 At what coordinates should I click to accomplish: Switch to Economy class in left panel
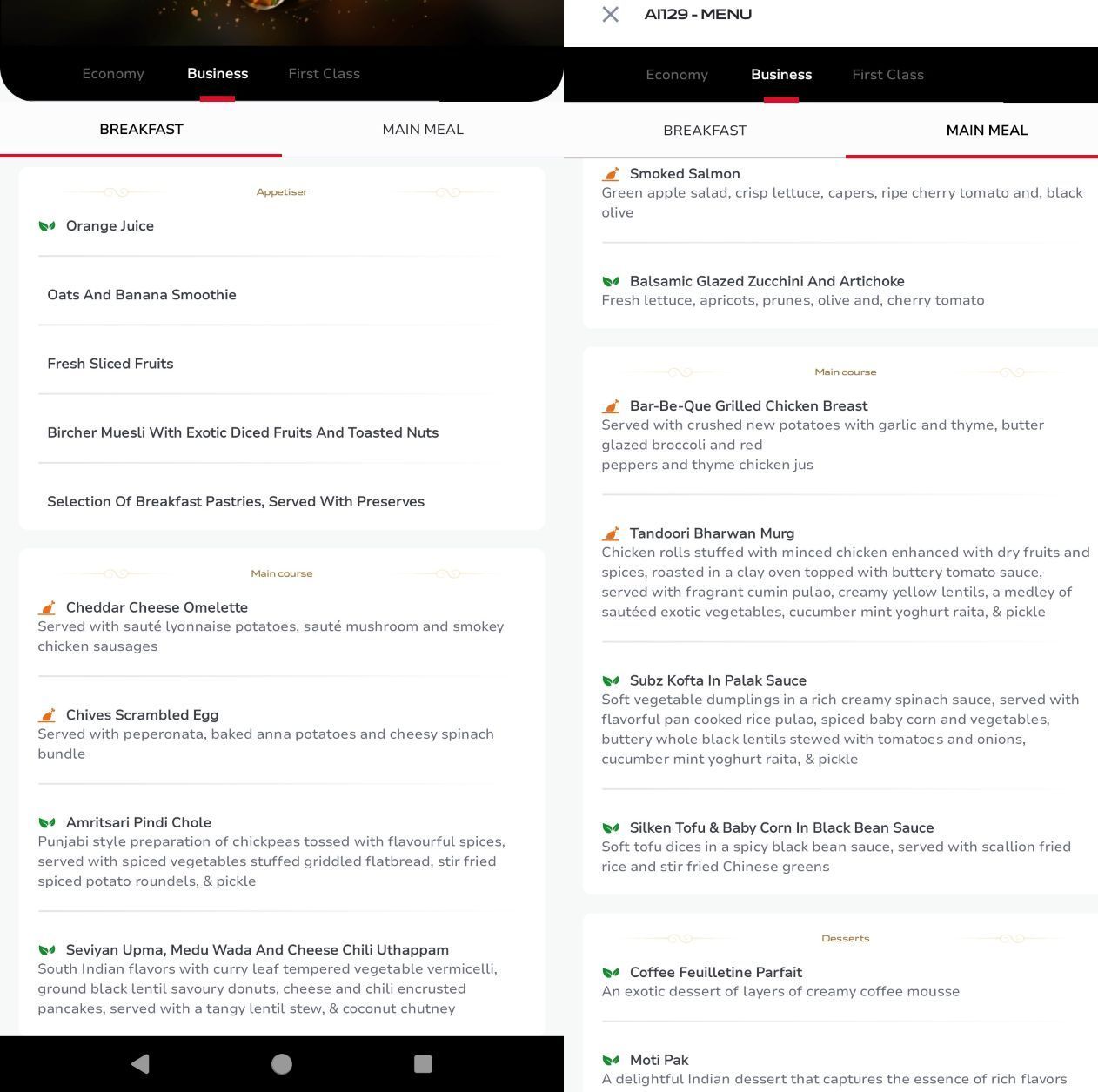(113, 74)
